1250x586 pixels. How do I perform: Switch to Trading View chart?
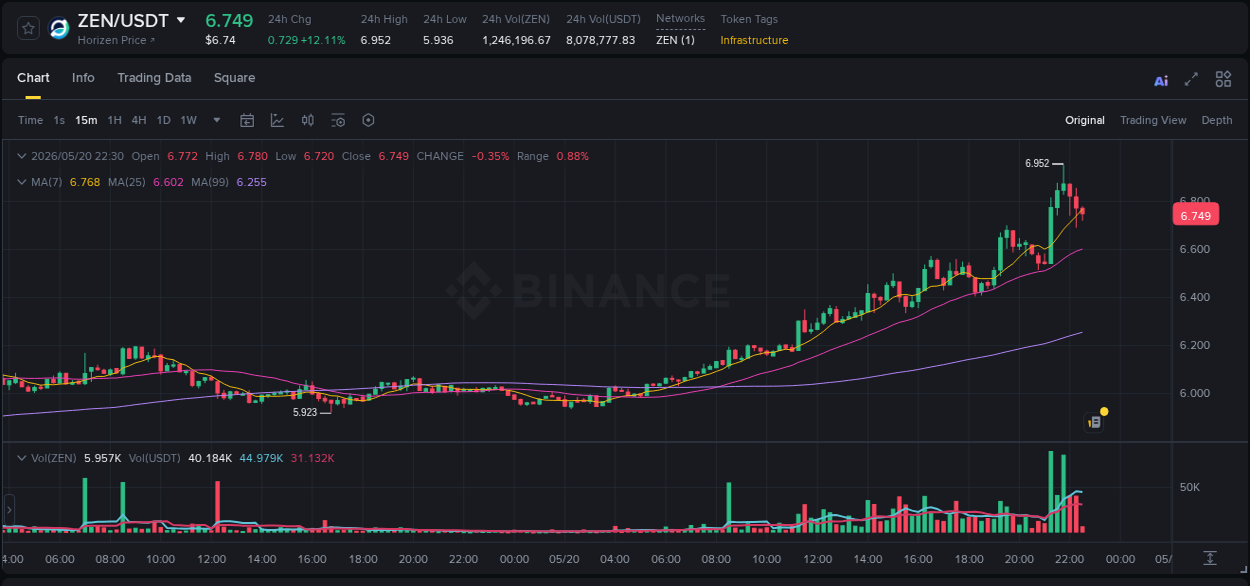tap(1153, 120)
